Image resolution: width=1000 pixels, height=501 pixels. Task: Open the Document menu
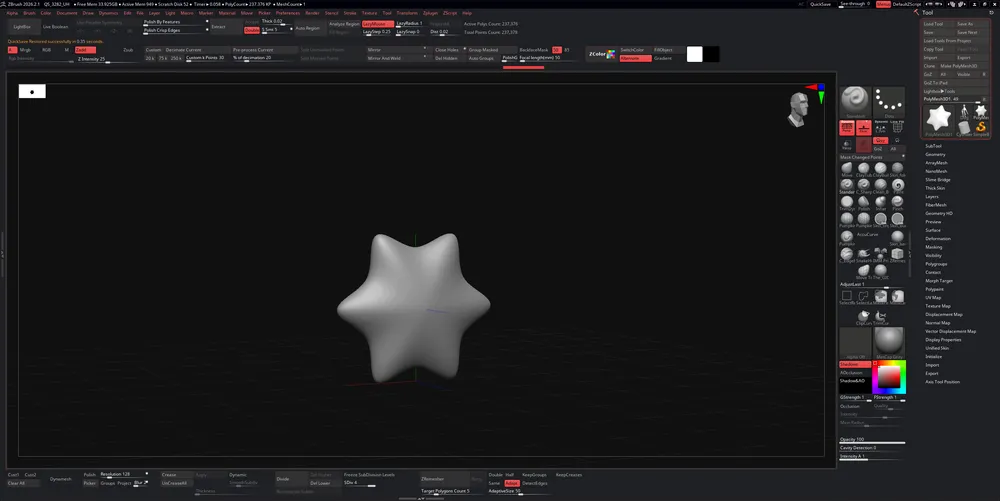point(66,13)
